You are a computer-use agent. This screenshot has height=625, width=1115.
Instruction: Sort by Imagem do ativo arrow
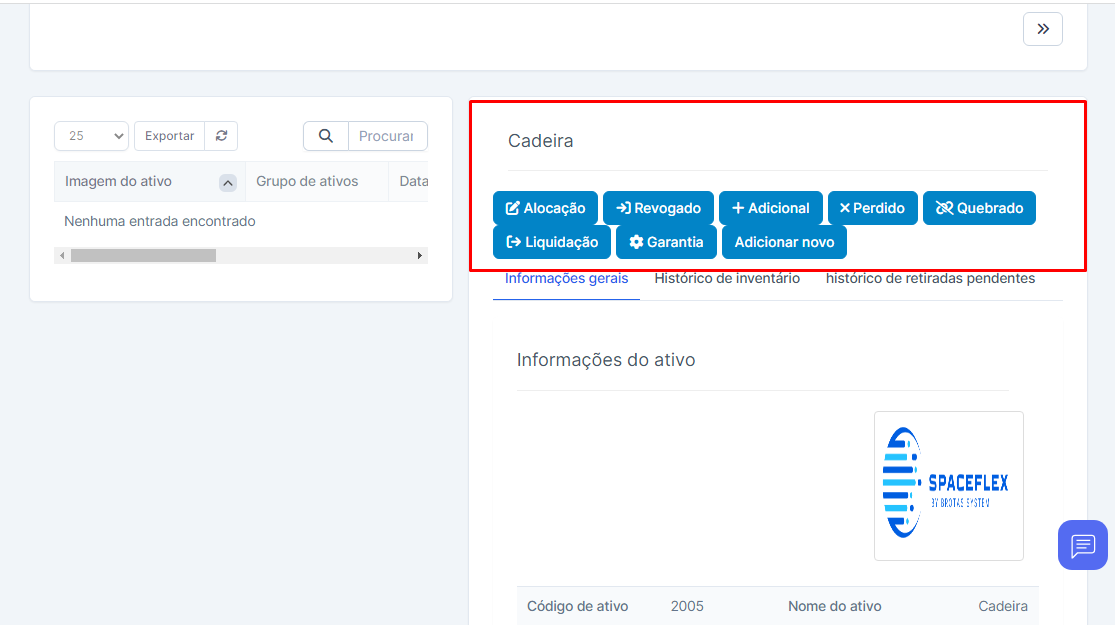[227, 183]
